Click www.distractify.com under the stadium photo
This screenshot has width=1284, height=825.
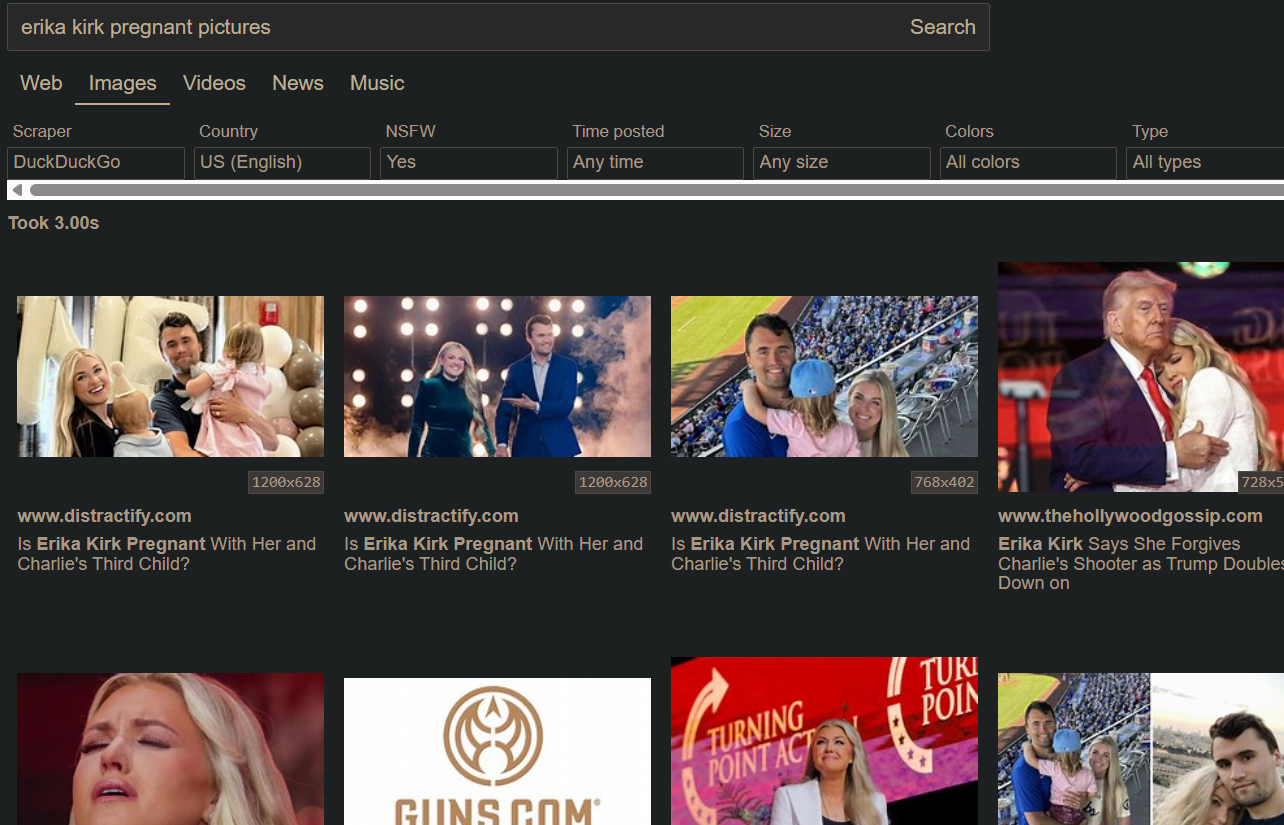point(758,516)
